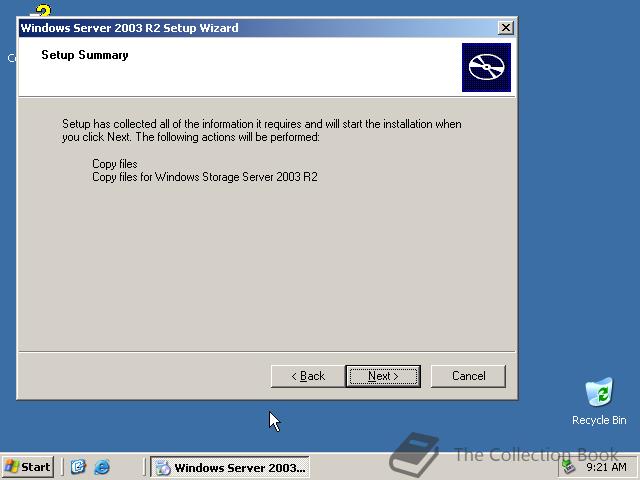
Task: Click 'Copy files for Windows Storage Server 2003 R2'
Action: pos(205,177)
